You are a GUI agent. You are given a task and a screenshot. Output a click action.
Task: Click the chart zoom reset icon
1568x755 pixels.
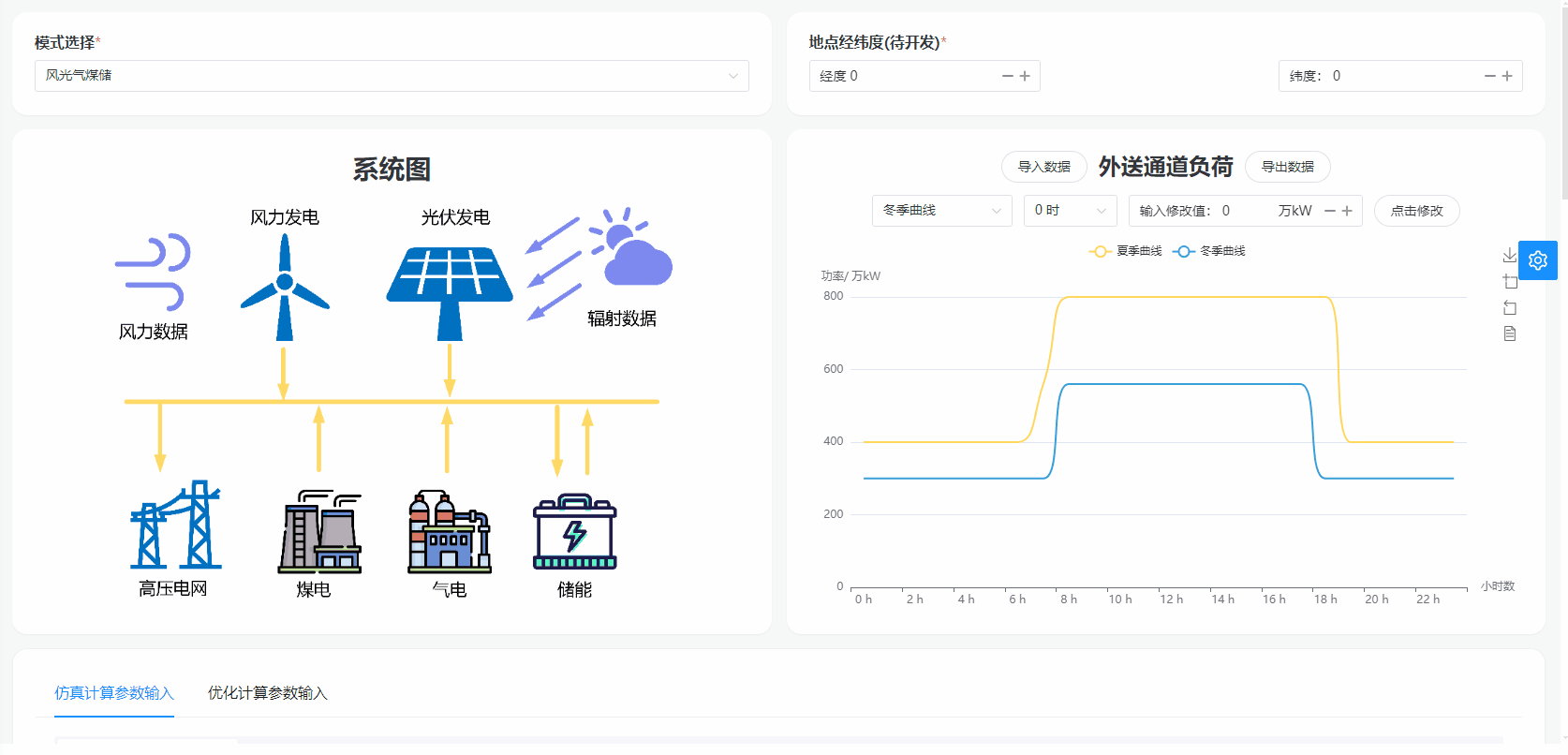1509,307
